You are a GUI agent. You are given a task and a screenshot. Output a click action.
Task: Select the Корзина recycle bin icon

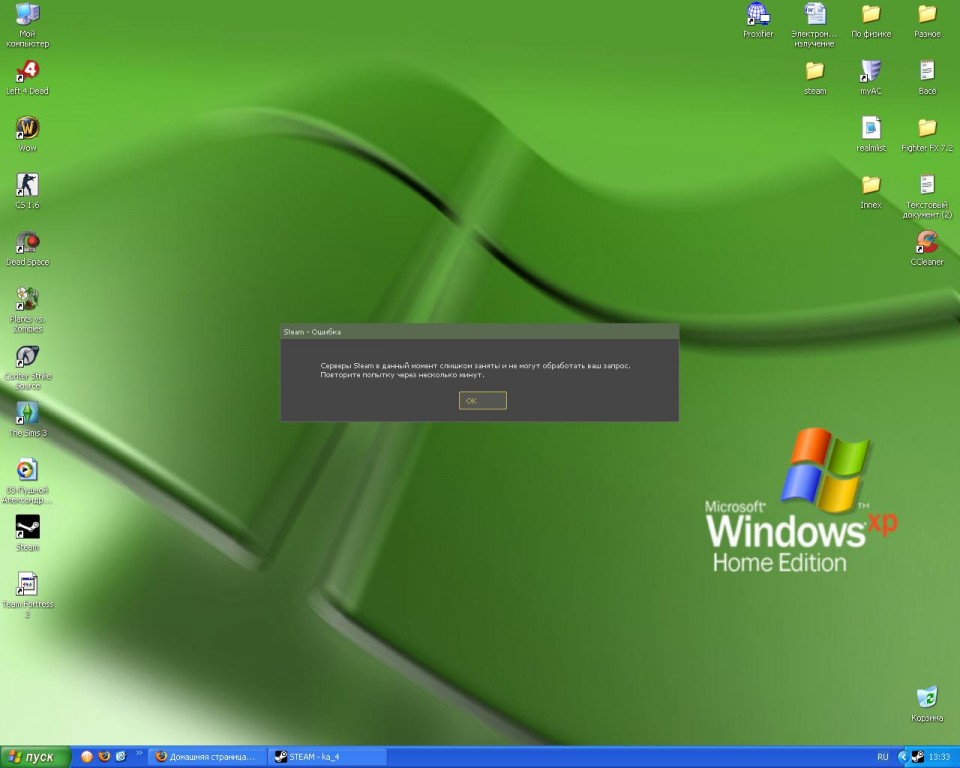click(927, 704)
